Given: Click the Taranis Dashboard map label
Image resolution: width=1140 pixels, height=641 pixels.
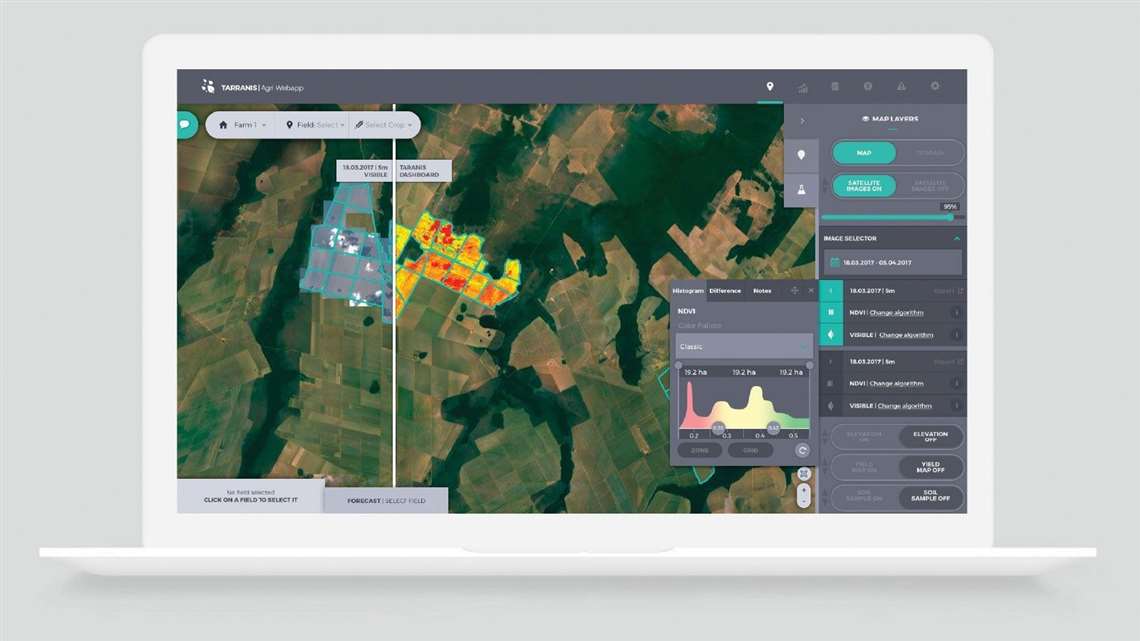Looking at the screenshot, I should coord(424,171).
